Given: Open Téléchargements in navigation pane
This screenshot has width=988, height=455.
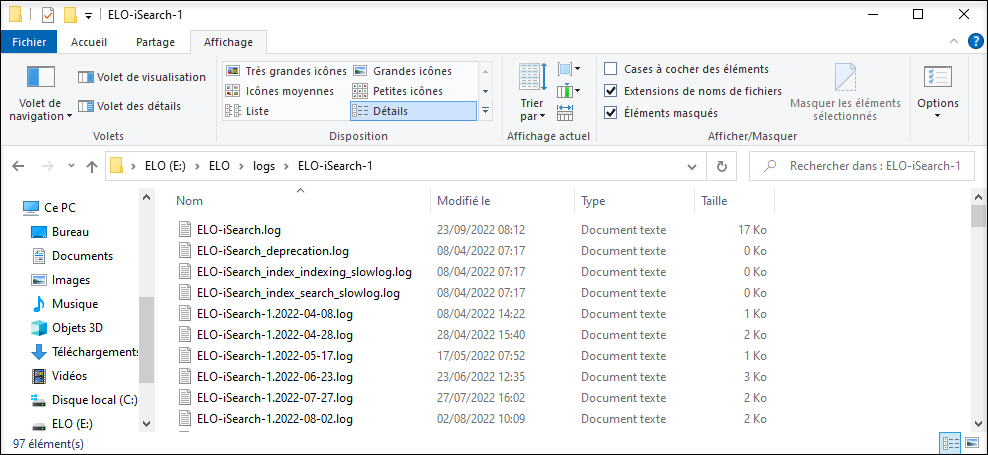Looking at the screenshot, I should (x=84, y=352).
